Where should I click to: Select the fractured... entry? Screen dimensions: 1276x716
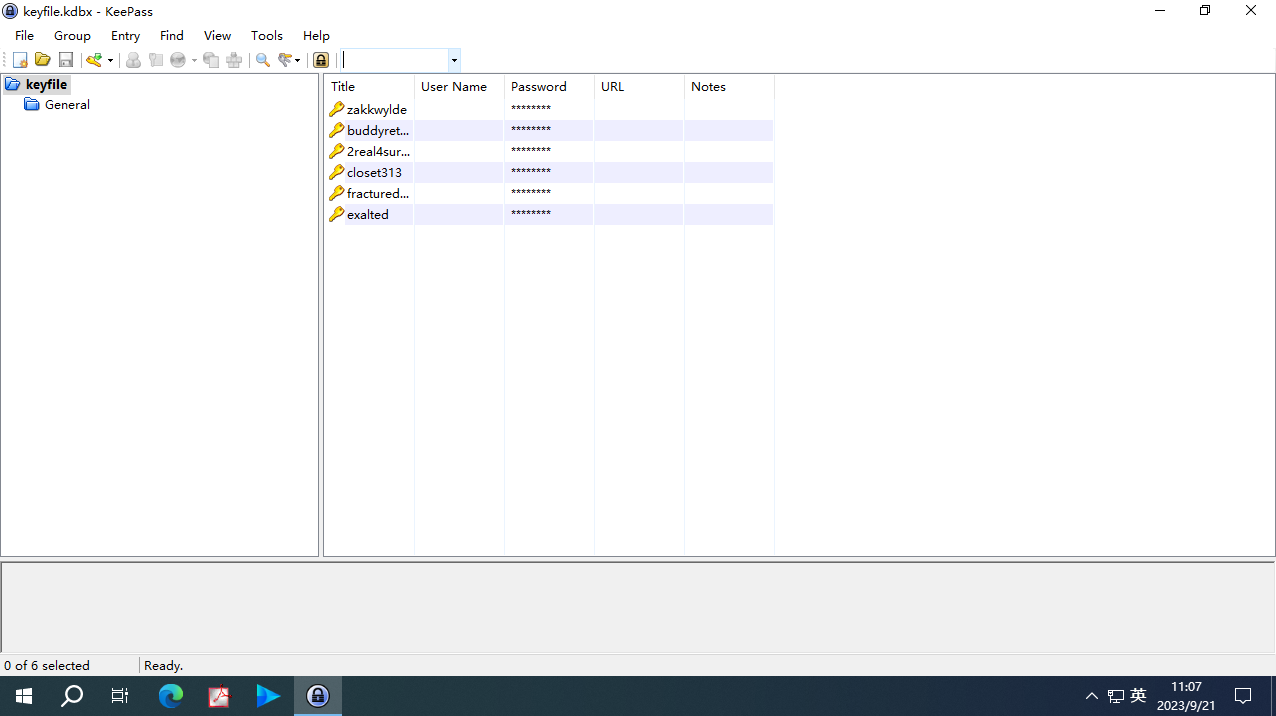378,193
